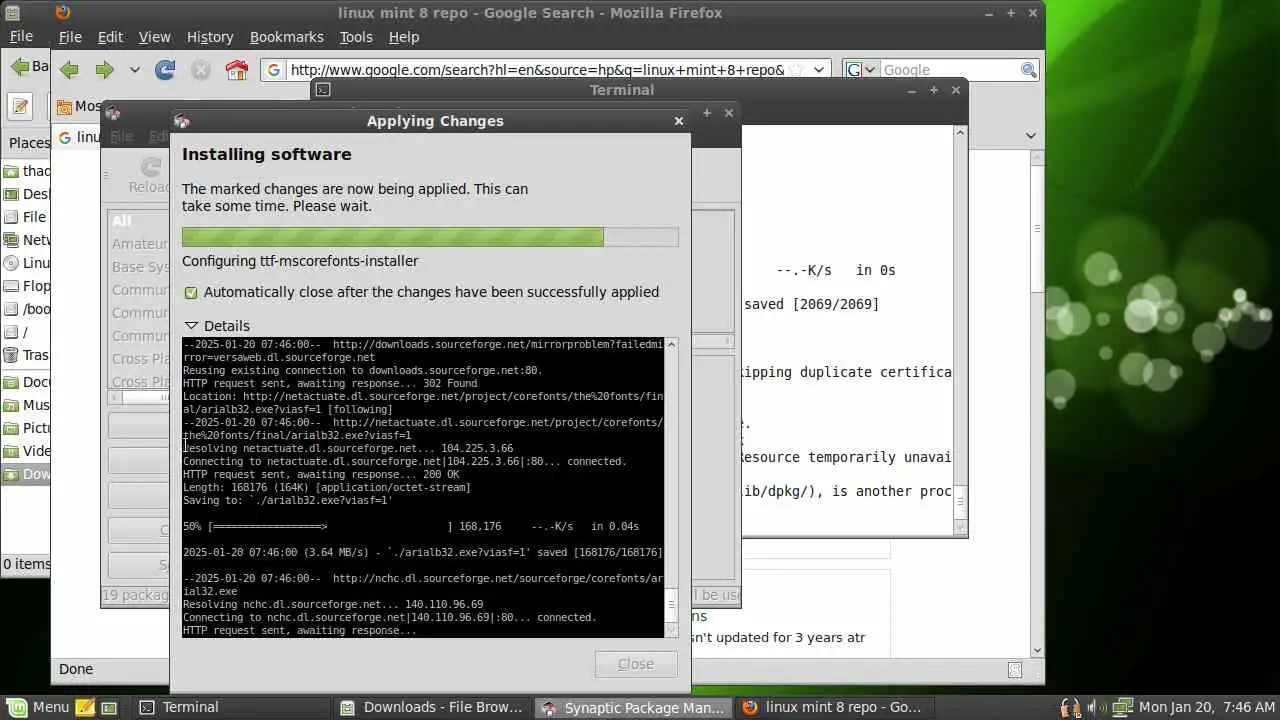1280x720 pixels.
Task: Toggle automatically close after changes checkbox
Action: click(191, 293)
